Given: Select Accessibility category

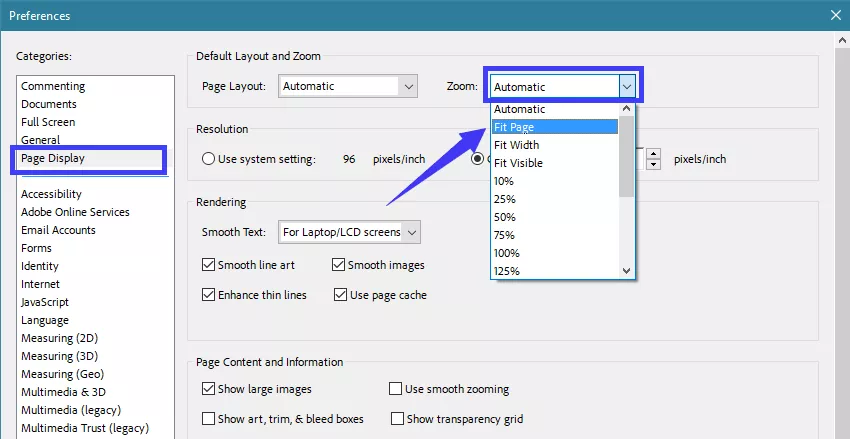Looking at the screenshot, I should click(x=51, y=194).
